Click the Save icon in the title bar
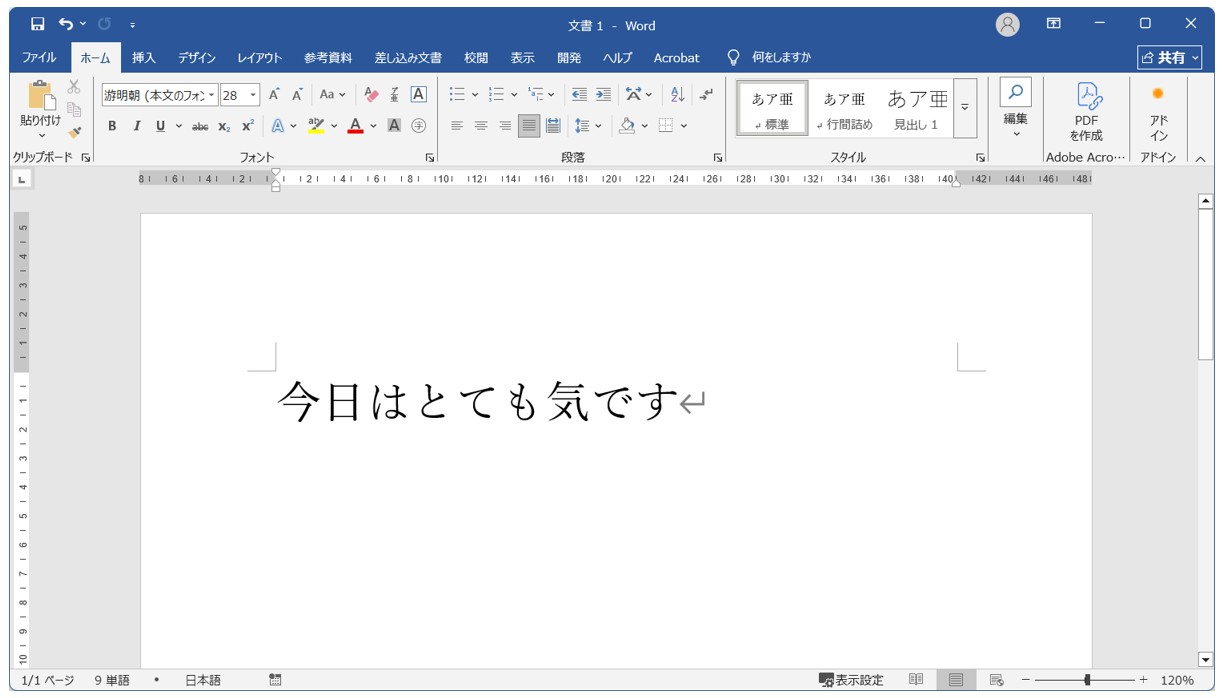Image resolution: width=1224 pixels, height=698 pixels. tap(37, 23)
